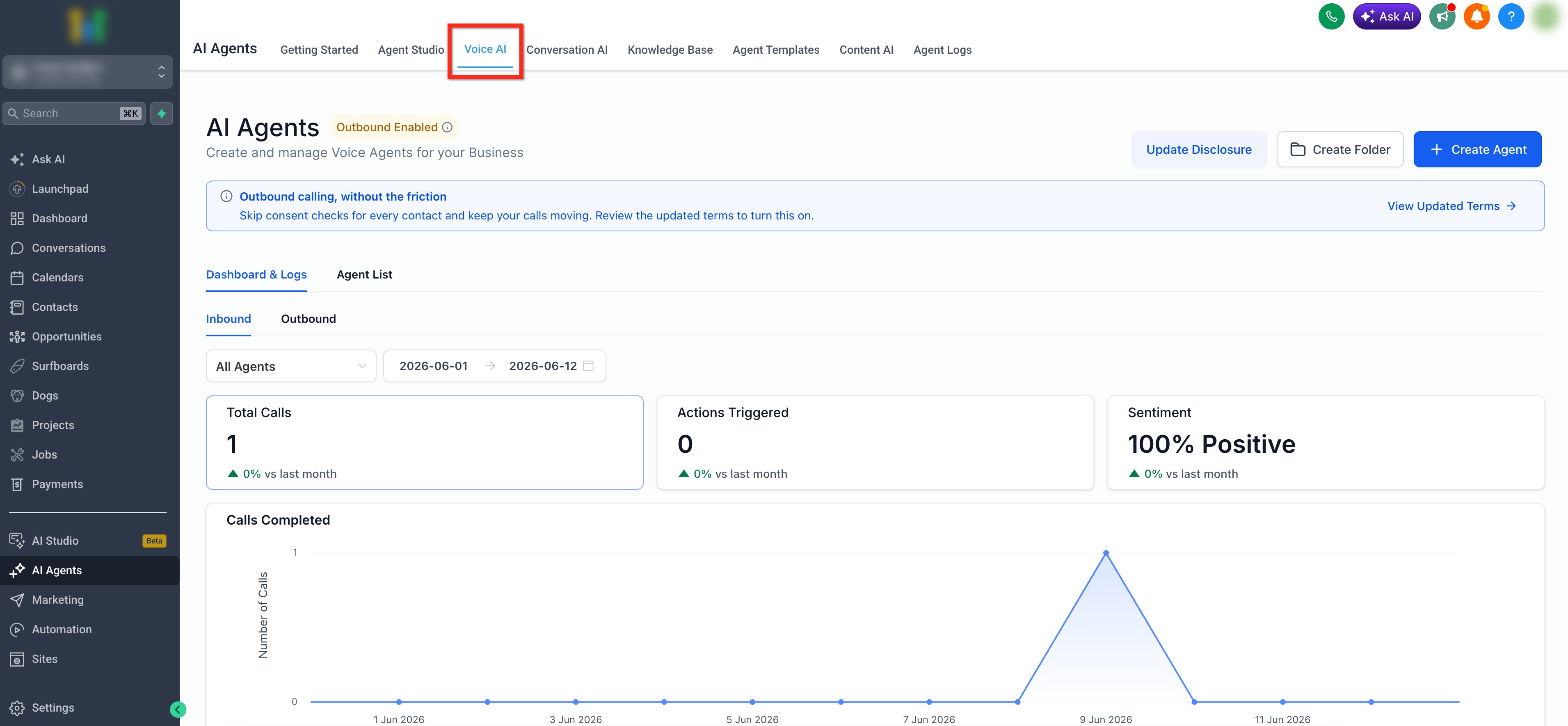Click the start date 2026-06-01 field
1568x726 pixels.
pos(433,366)
